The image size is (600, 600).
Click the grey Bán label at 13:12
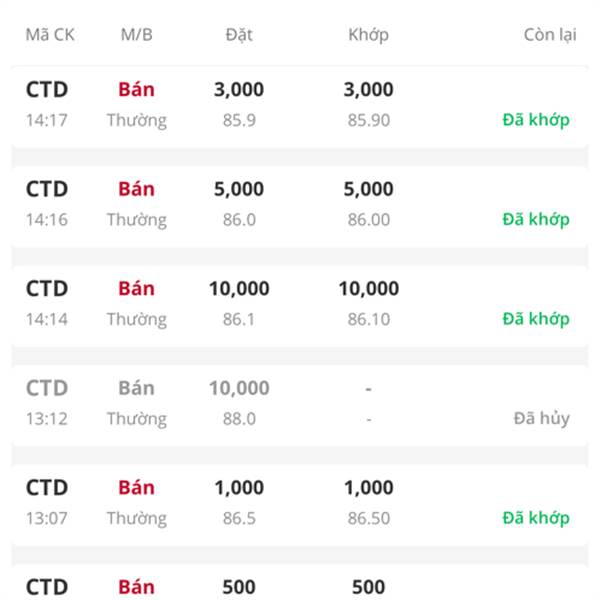[x=137, y=388]
